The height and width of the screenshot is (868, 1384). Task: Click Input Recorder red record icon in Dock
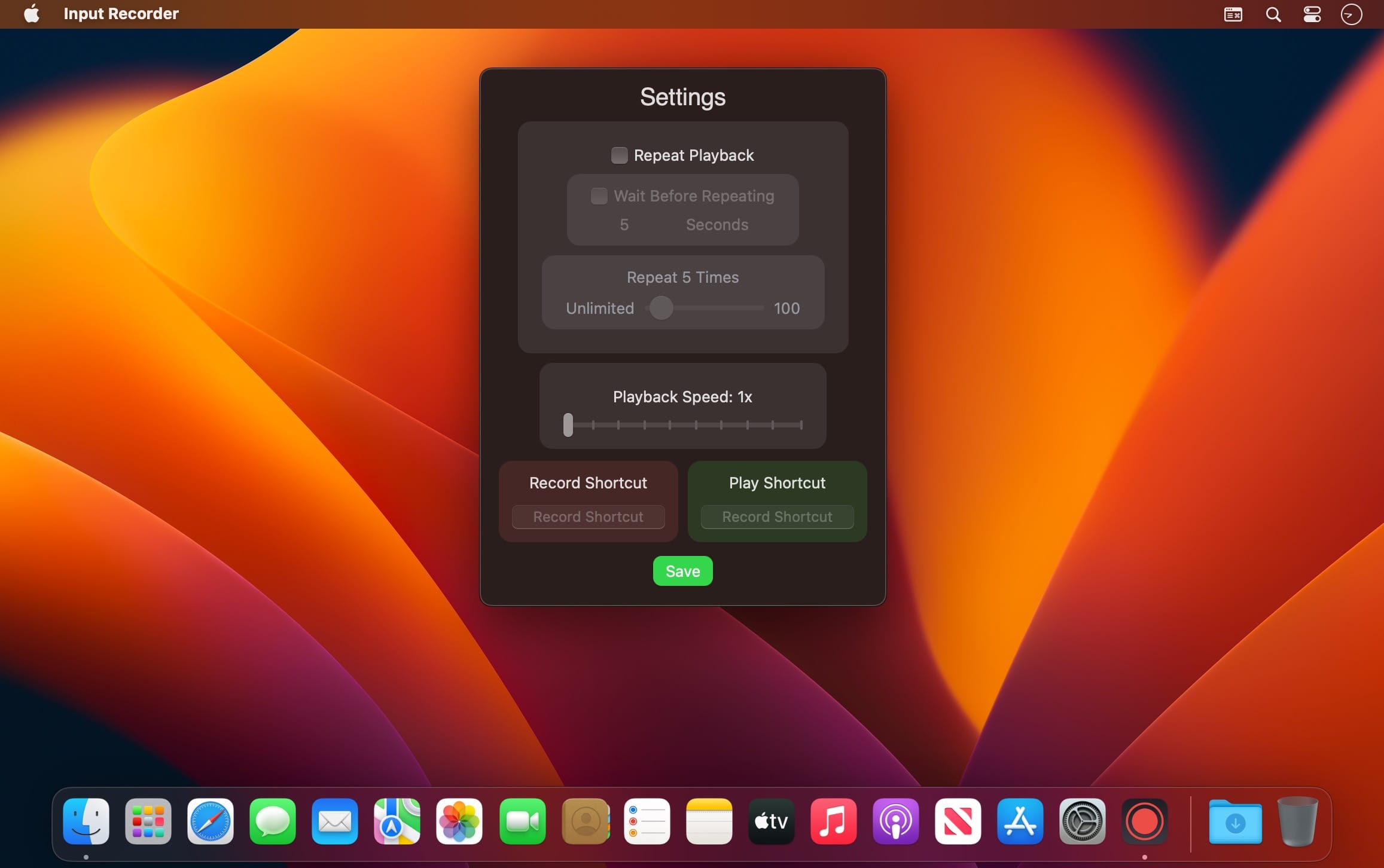click(1145, 821)
